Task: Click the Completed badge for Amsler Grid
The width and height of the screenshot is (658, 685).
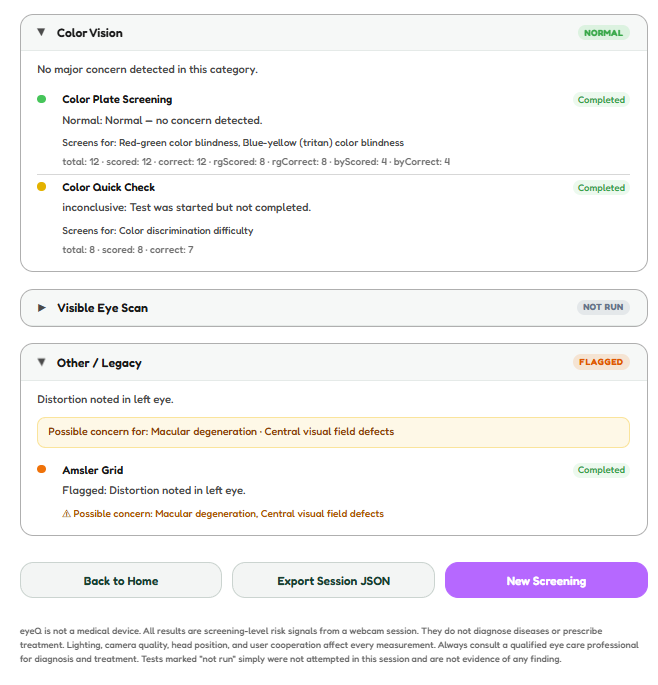Action: click(x=601, y=470)
